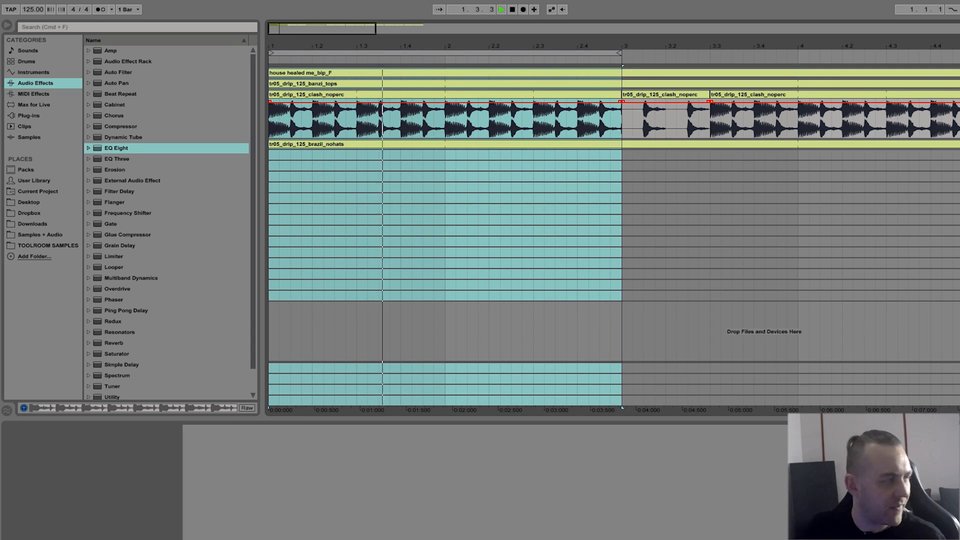Open the Plug-ins category
Viewport: 960px width, 540px height.
pos(43,115)
